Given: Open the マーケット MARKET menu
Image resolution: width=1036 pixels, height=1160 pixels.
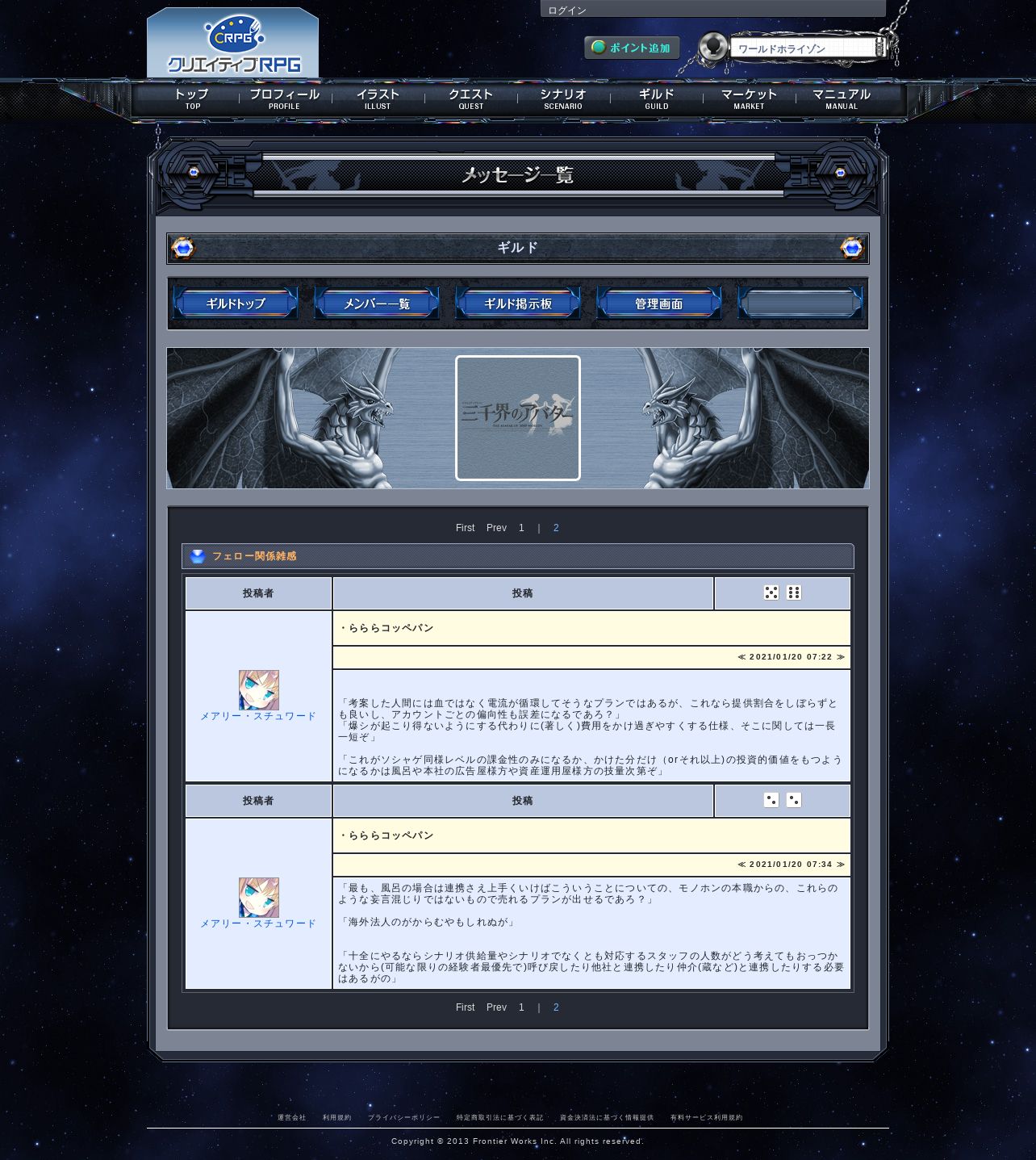Looking at the screenshot, I should pos(749,99).
